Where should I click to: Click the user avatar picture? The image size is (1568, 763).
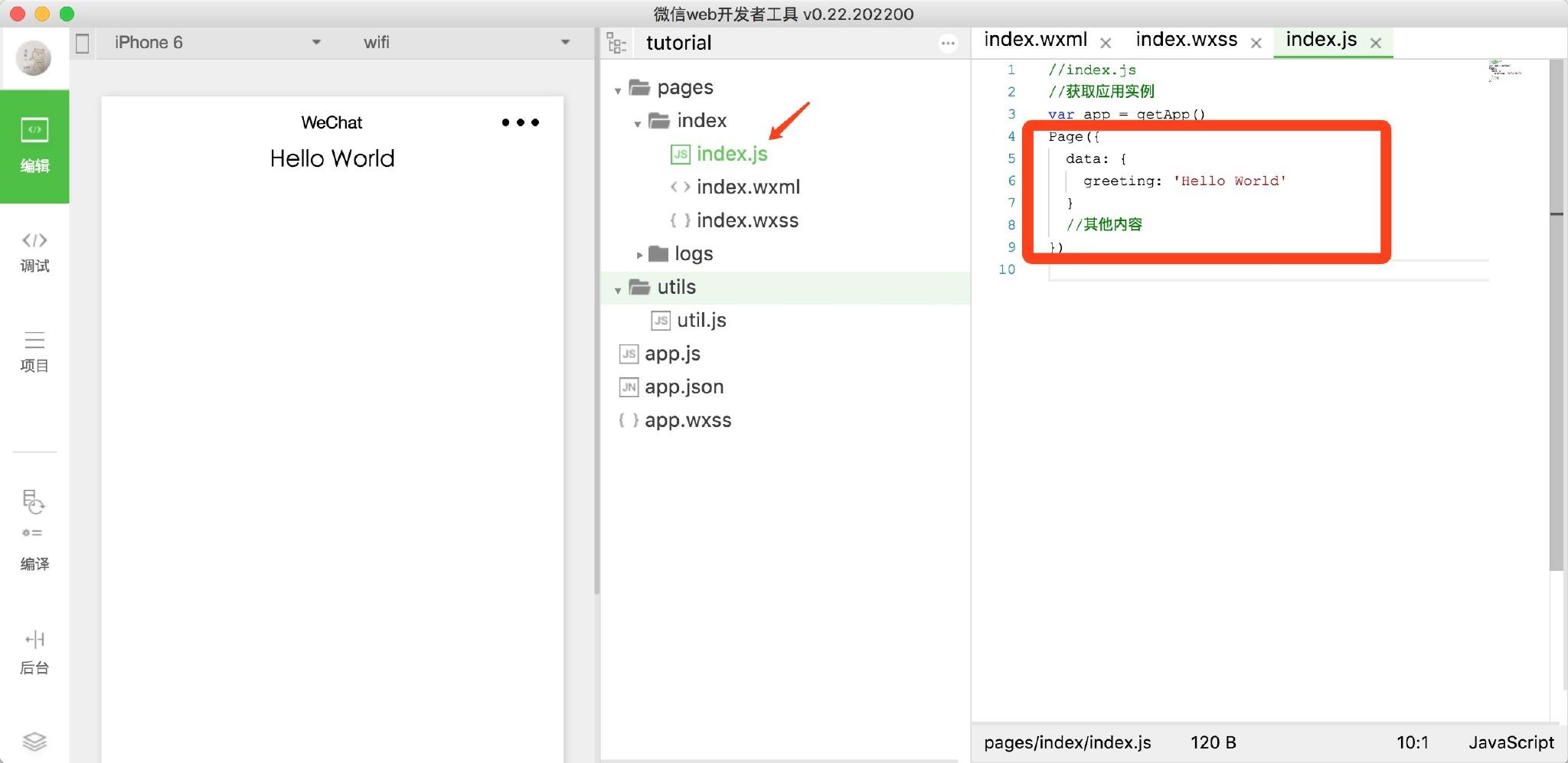(x=34, y=58)
